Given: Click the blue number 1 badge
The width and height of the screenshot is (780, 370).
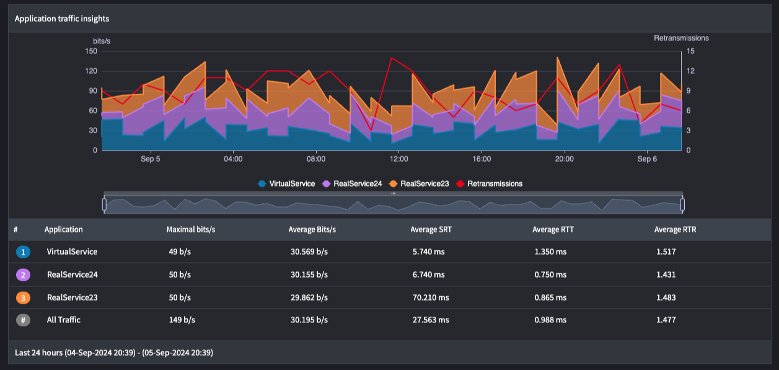Looking at the screenshot, I should (x=23, y=252).
